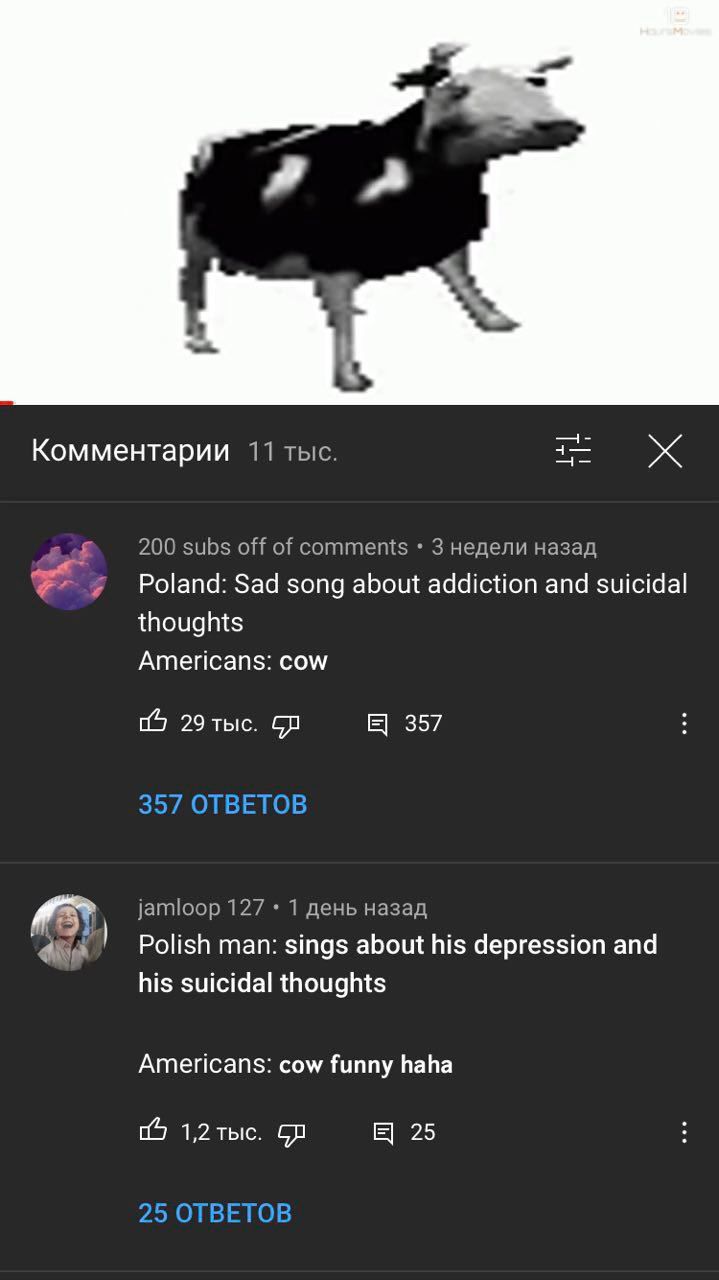Like the jamloop 127 comment

point(153,1130)
